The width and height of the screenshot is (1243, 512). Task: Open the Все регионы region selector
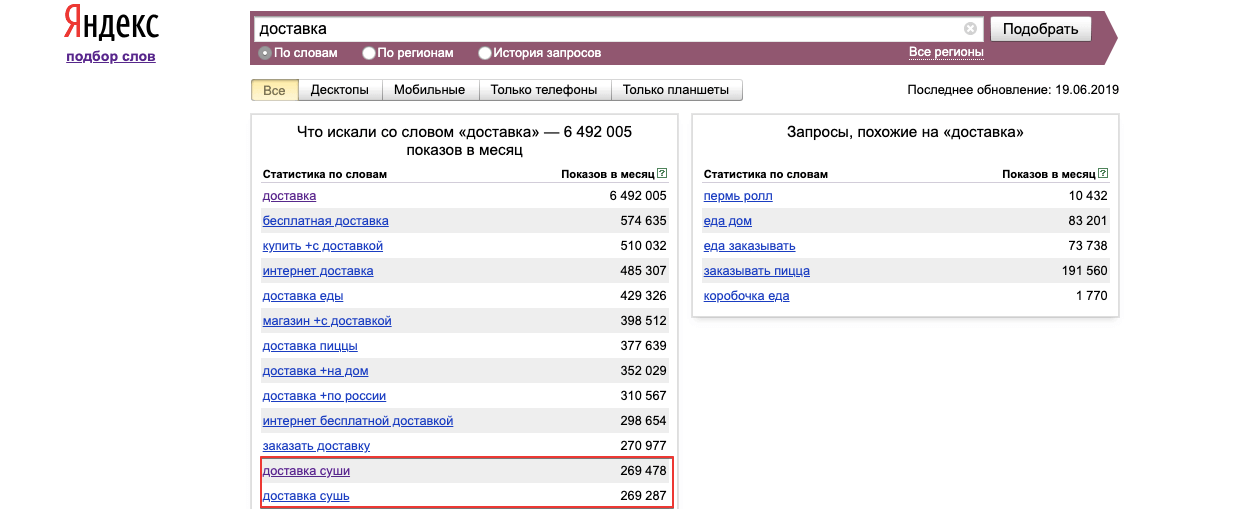point(946,52)
